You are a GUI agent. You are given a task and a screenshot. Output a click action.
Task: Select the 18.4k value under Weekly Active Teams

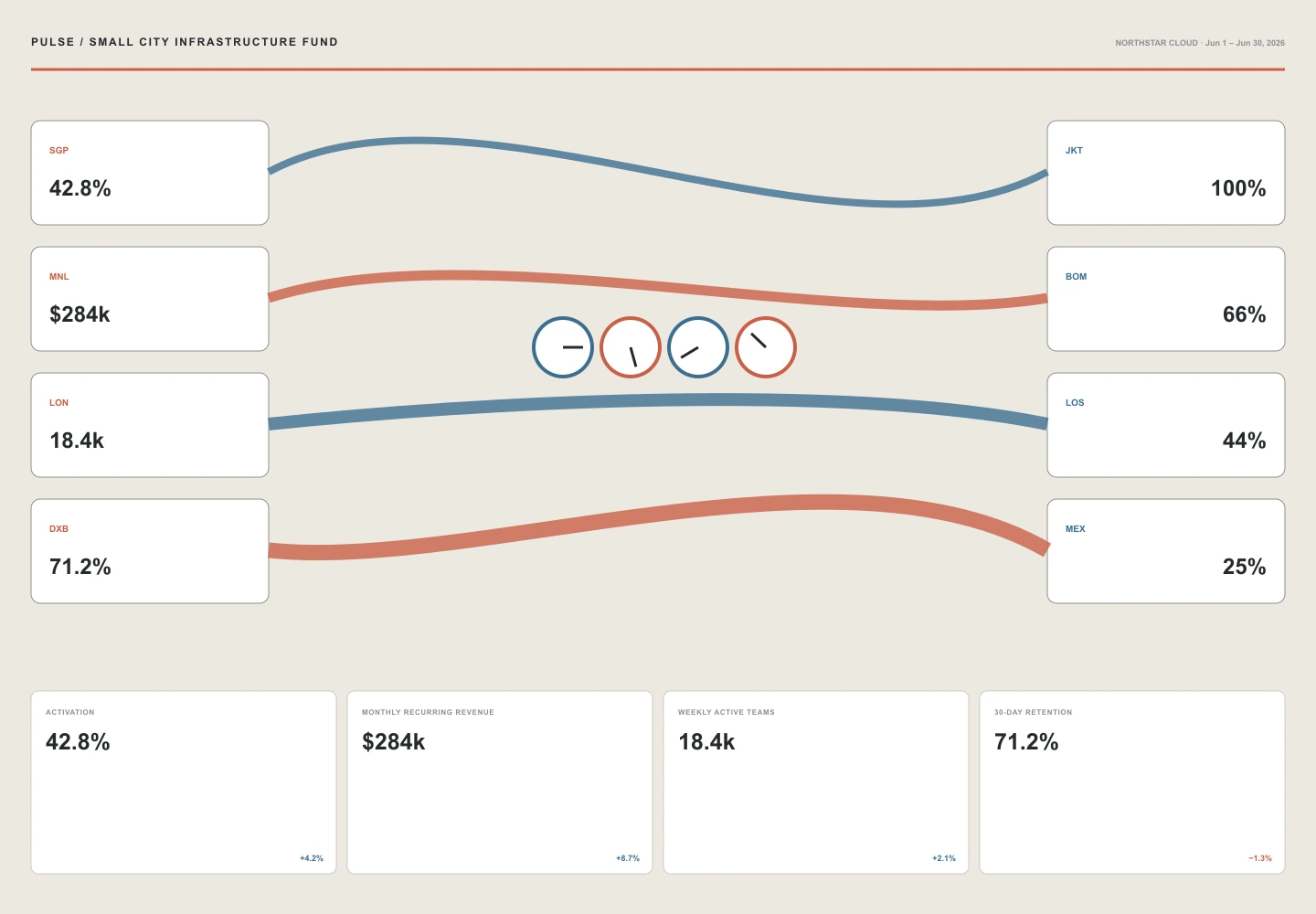pos(706,741)
